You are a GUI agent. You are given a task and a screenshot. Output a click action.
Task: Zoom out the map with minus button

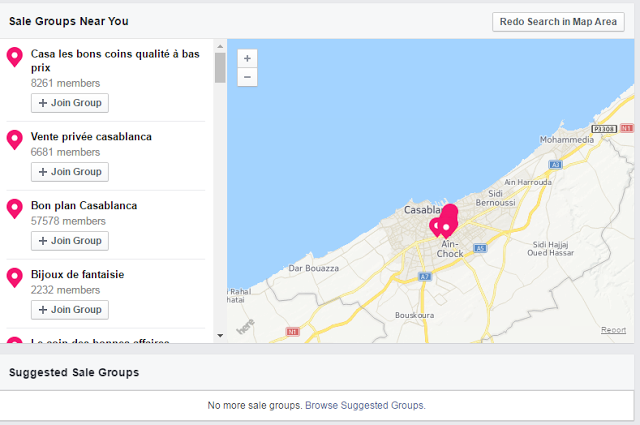247,77
